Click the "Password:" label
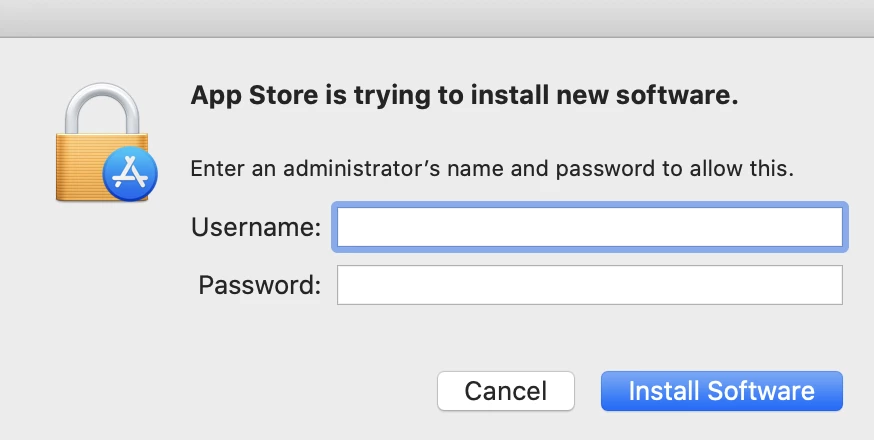The height and width of the screenshot is (440, 874). 260,285
